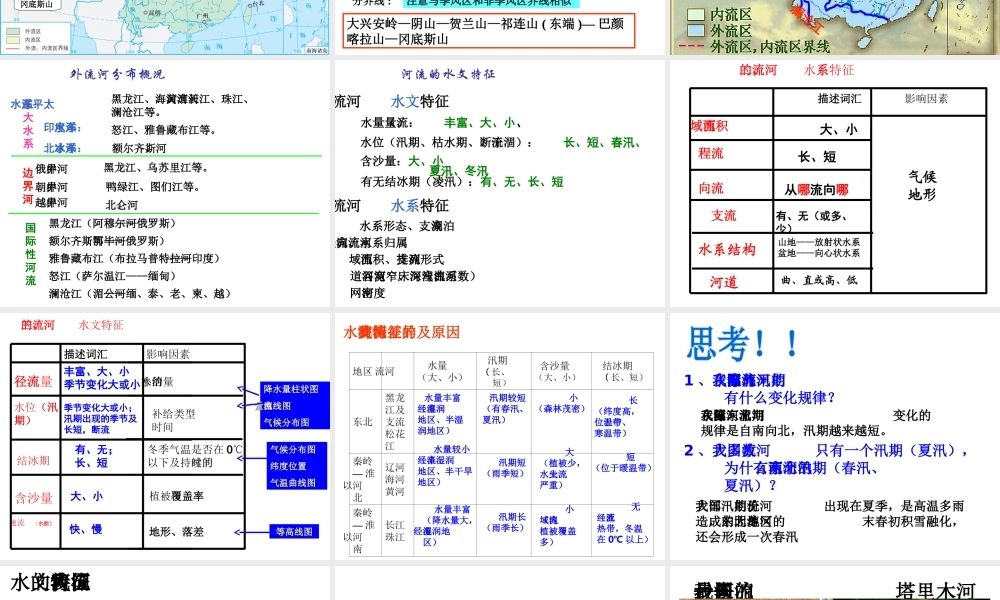Open the 水系特征 table slide thumbnail
The height and width of the screenshot is (600, 1000).
point(835,183)
